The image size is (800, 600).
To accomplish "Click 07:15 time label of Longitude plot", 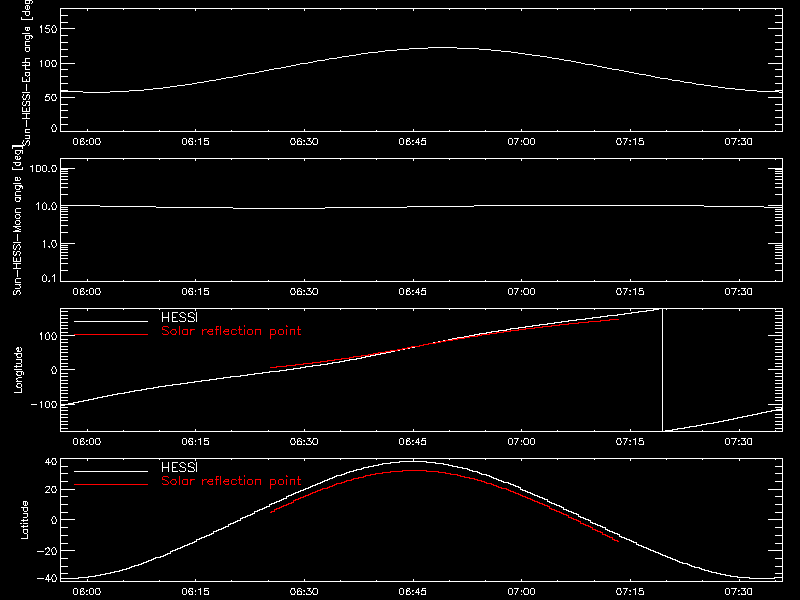I will [x=630, y=442].
